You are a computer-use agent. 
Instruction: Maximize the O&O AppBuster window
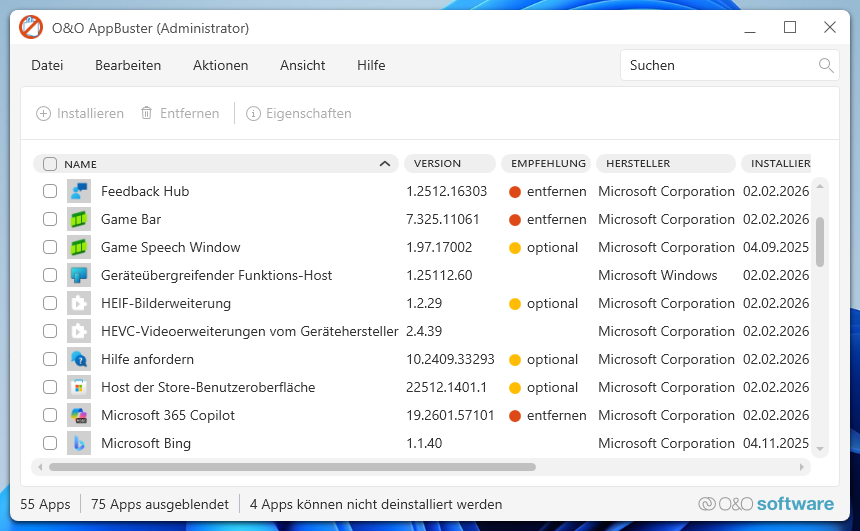click(x=790, y=27)
